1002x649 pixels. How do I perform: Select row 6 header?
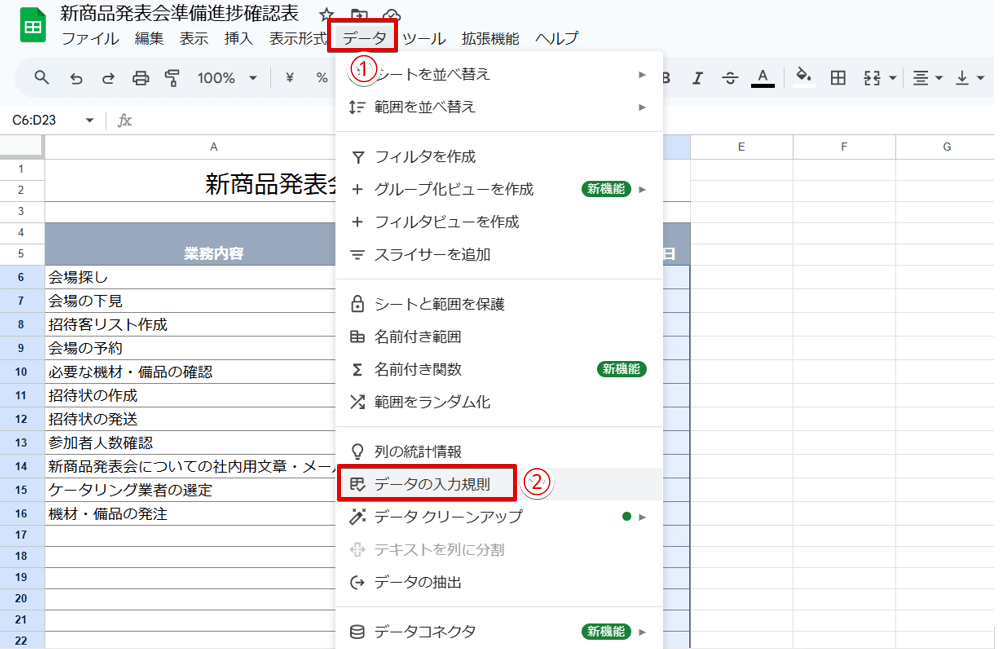click(x=21, y=277)
